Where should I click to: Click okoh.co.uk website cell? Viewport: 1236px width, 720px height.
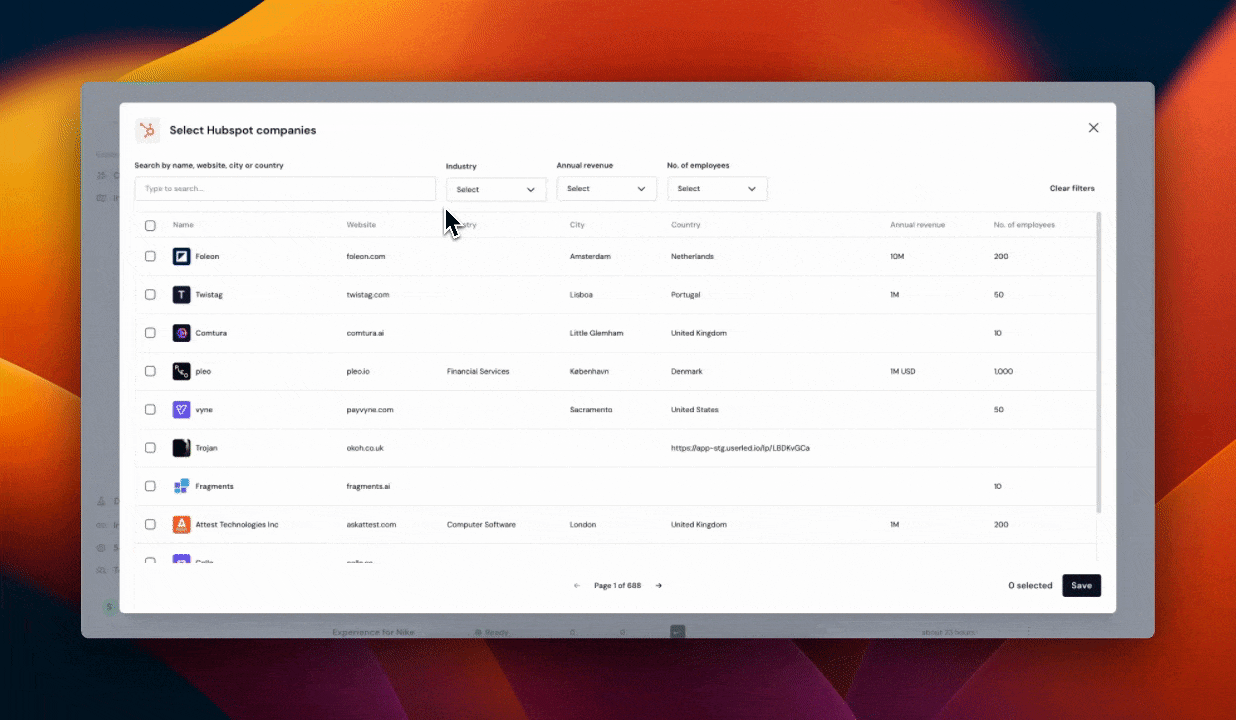(x=365, y=448)
